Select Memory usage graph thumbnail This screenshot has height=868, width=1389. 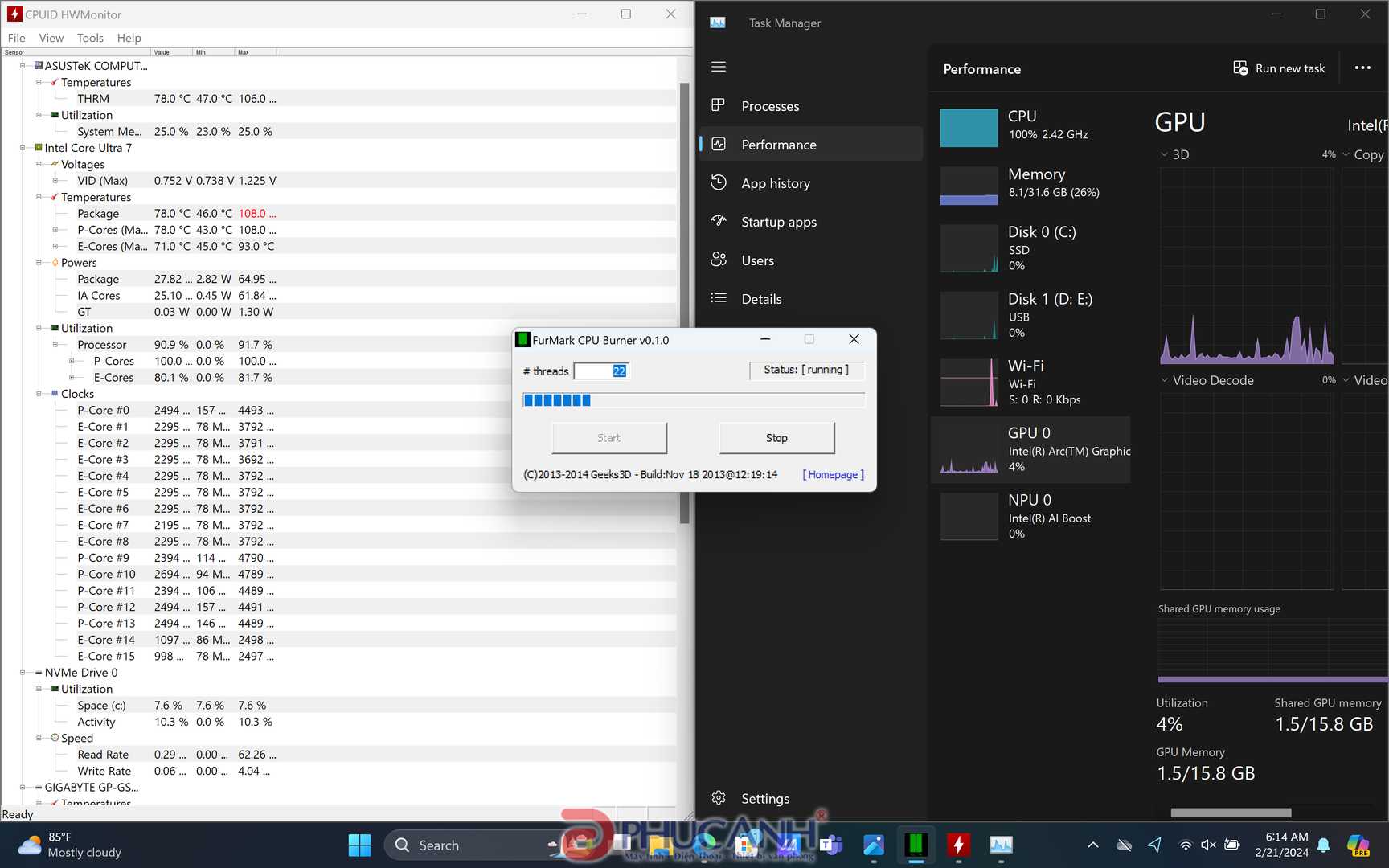click(969, 186)
